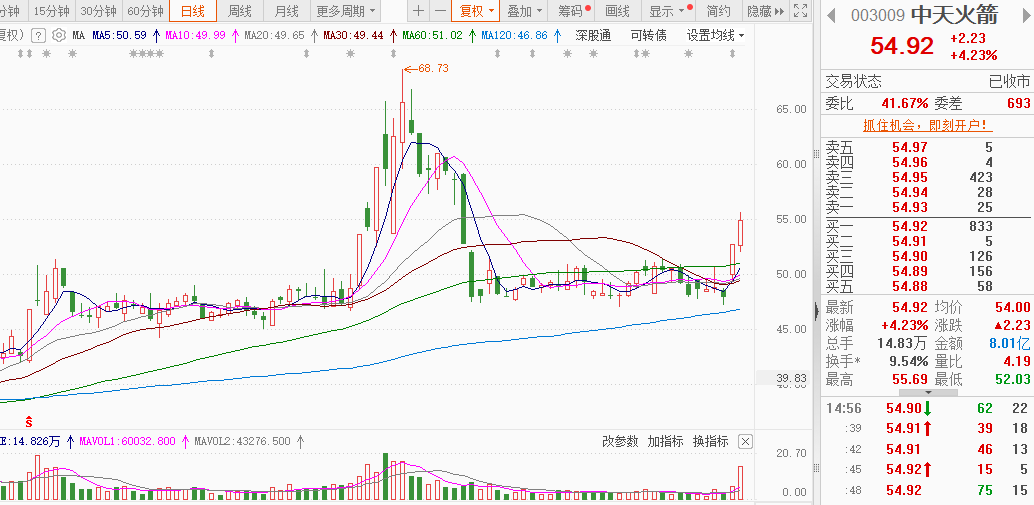This screenshot has height=505, width=1034.
Task: Click the 改参数 button
Action: point(620,442)
